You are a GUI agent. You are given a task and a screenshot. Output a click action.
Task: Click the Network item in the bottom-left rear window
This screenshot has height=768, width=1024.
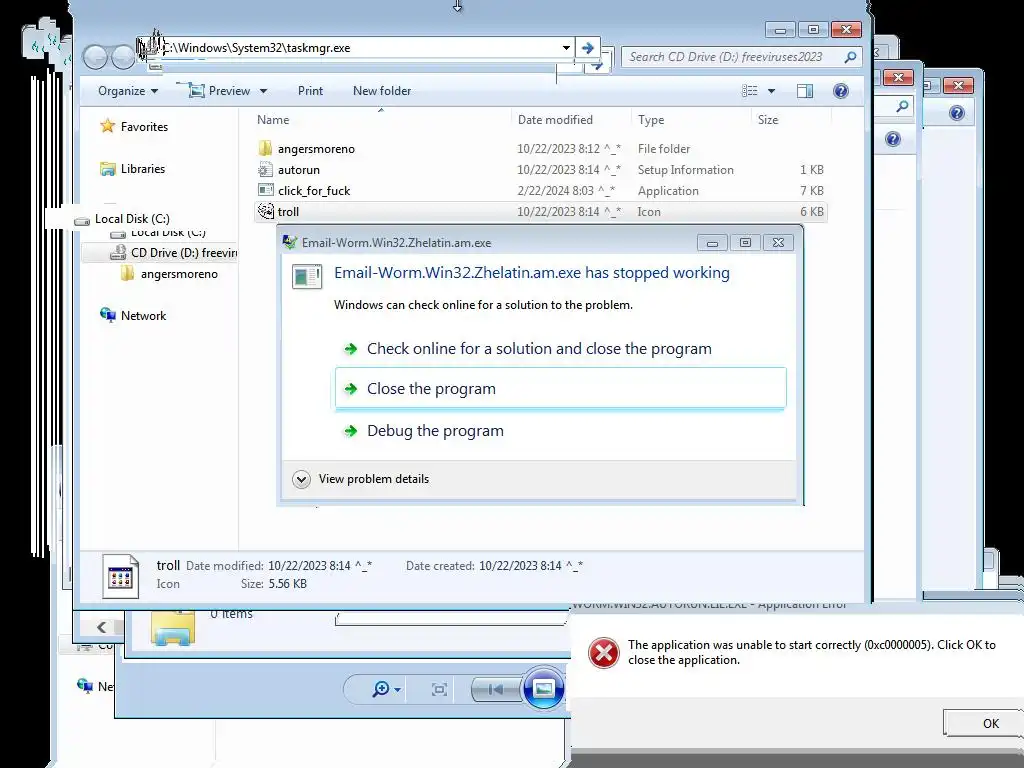(95, 686)
